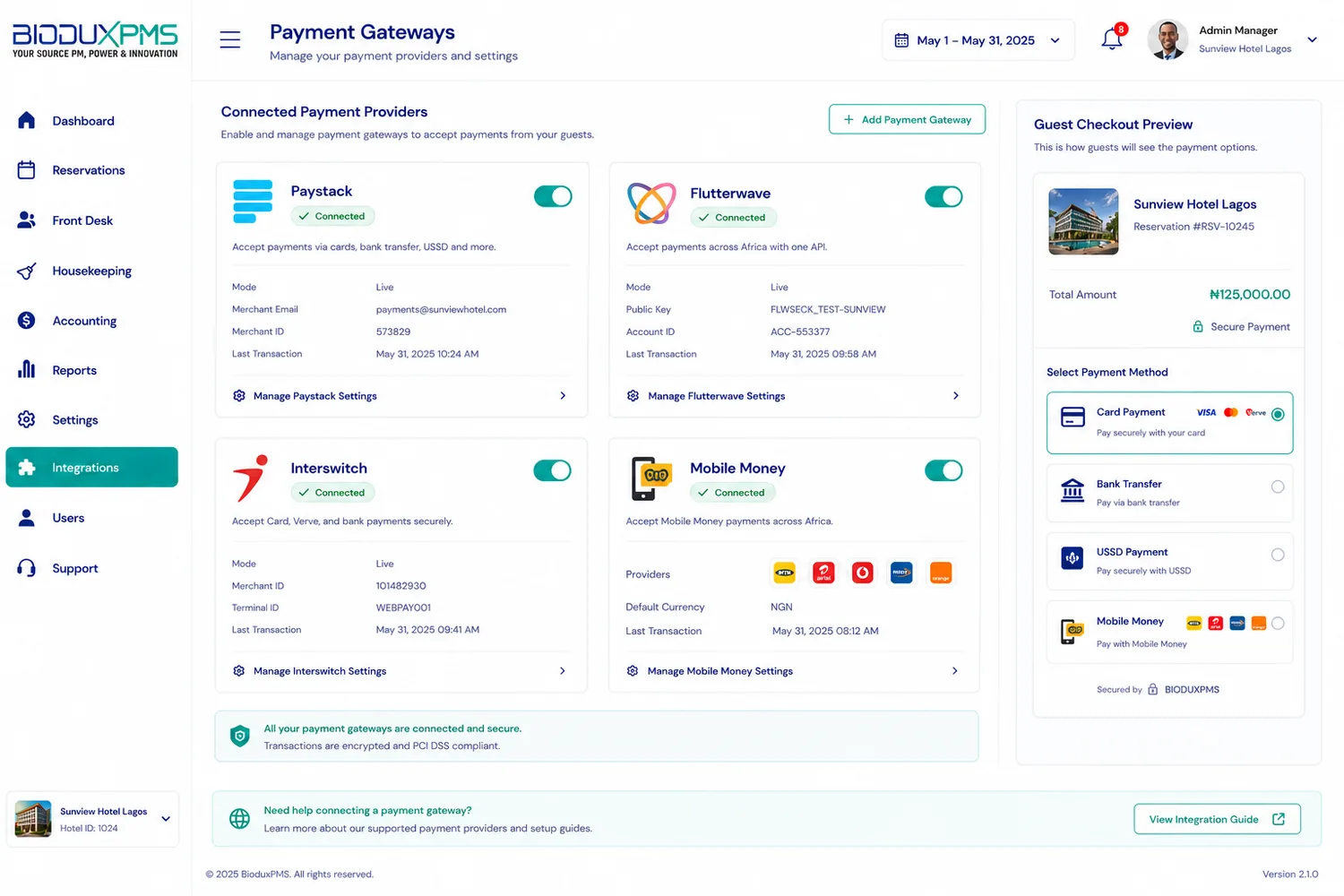Open Accounting in sidebar

tap(91, 321)
